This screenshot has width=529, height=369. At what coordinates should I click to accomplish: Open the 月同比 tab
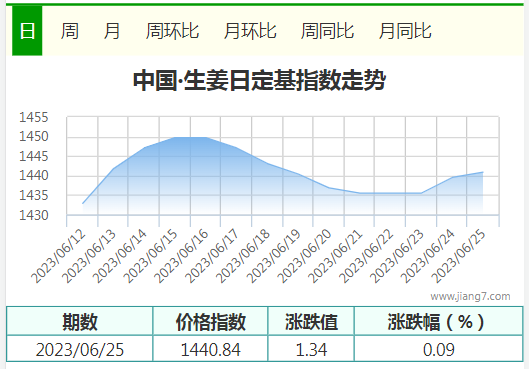pyautogui.click(x=405, y=31)
